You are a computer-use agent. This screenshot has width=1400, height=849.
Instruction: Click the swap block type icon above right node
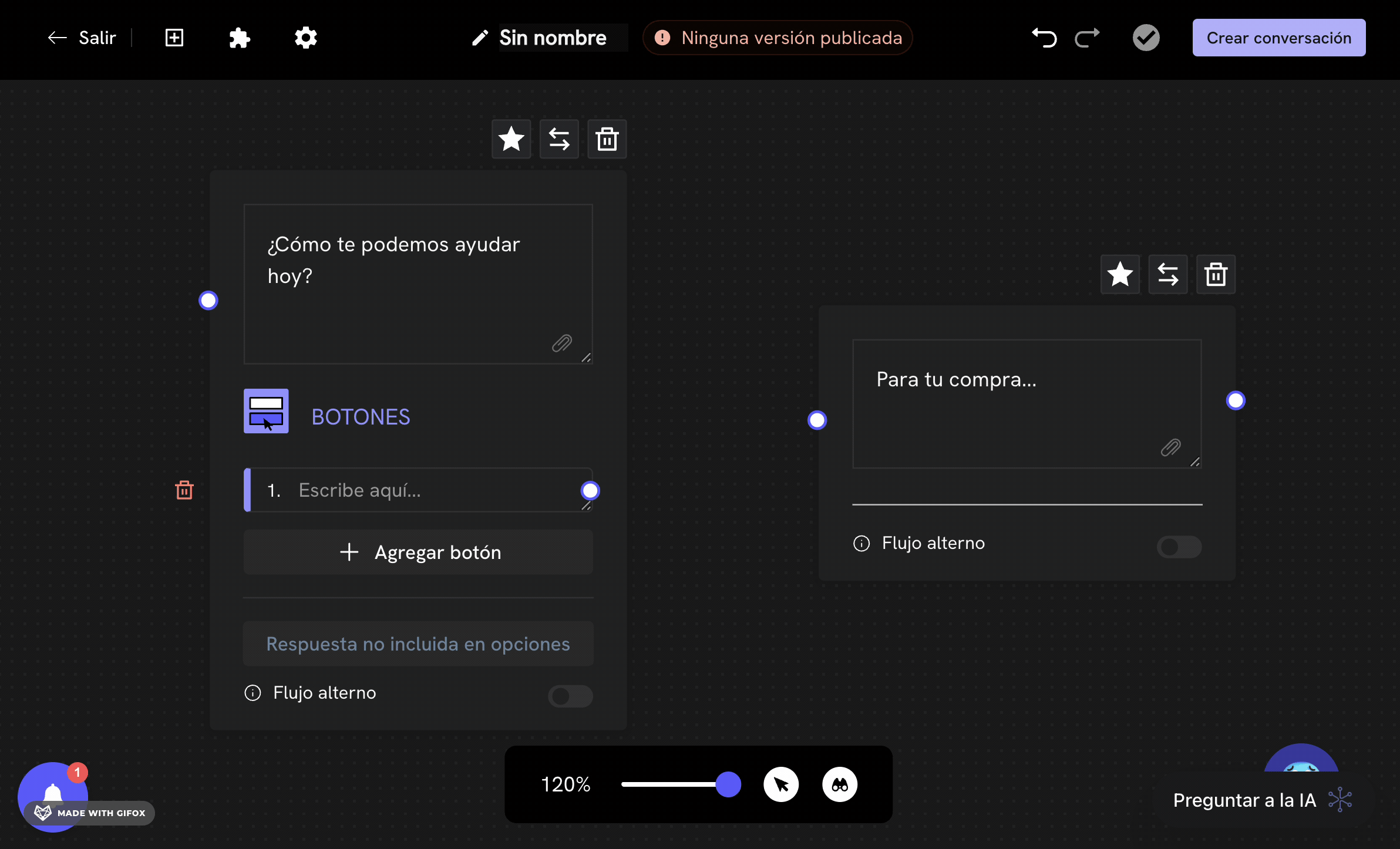pyautogui.click(x=1167, y=274)
